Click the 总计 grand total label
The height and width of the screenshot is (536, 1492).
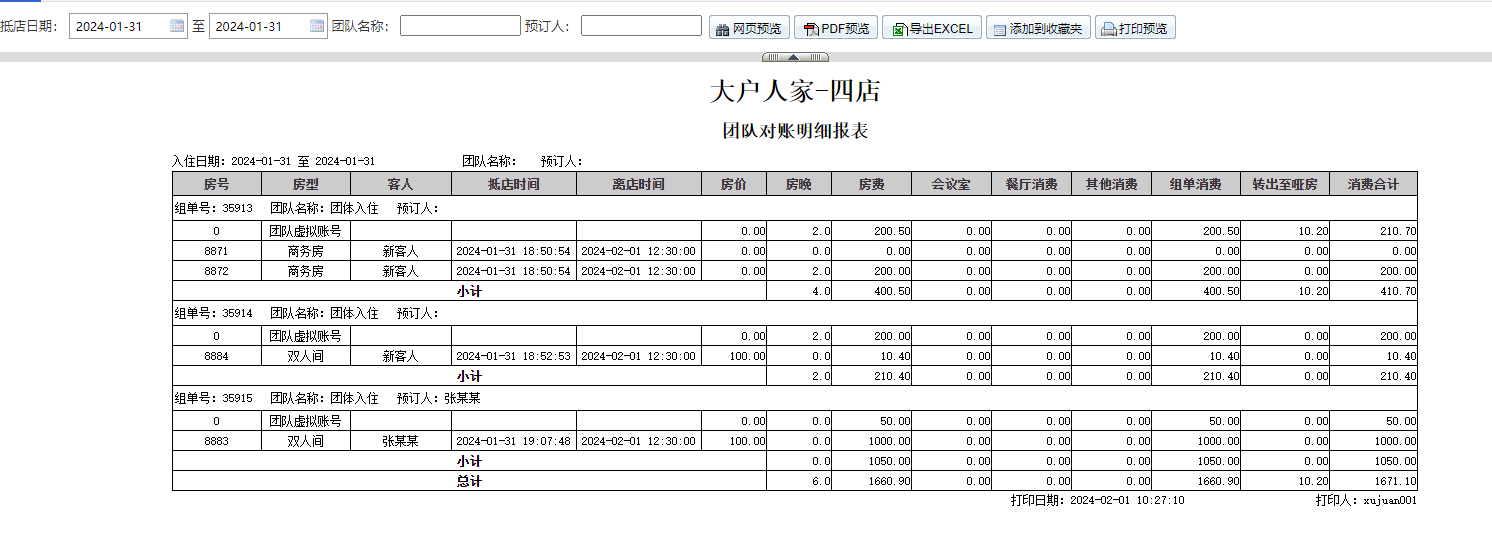click(x=469, y=481)
